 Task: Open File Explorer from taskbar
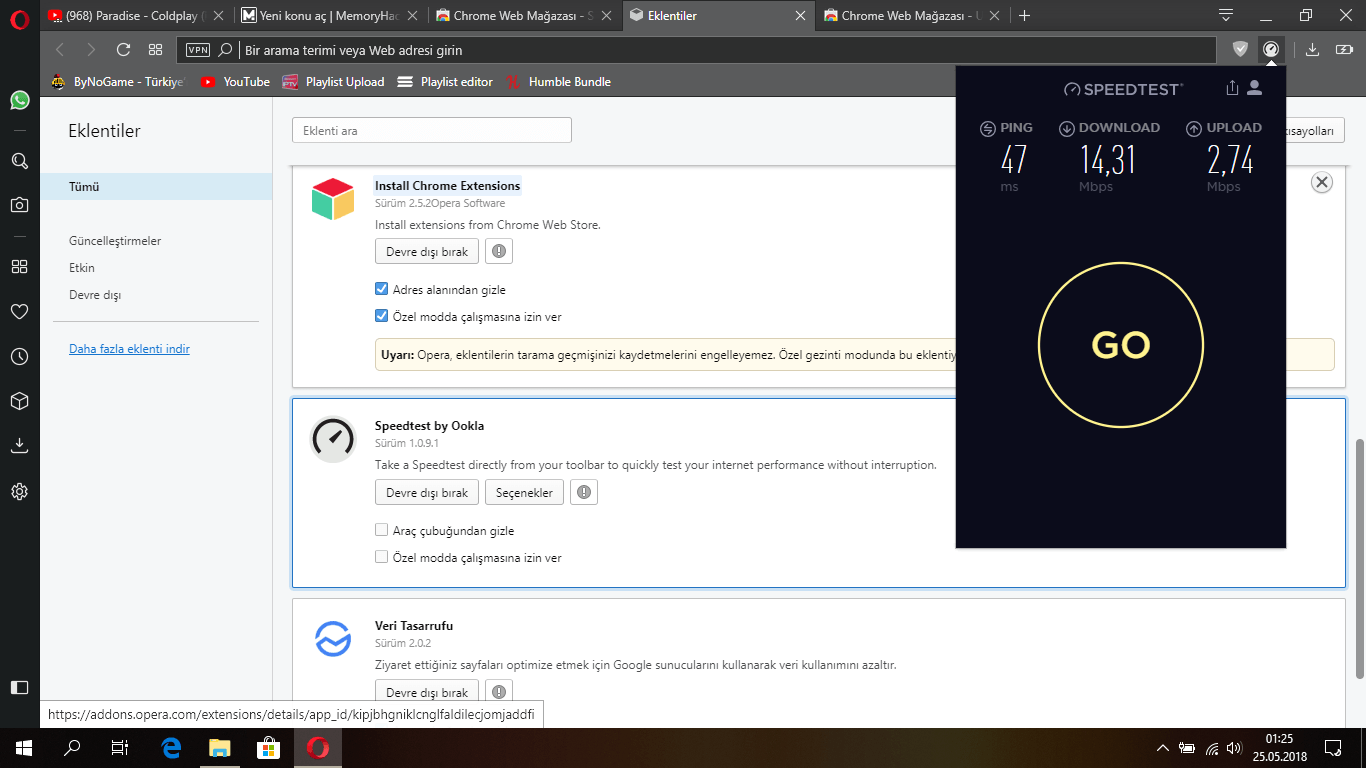click(219, 747)
